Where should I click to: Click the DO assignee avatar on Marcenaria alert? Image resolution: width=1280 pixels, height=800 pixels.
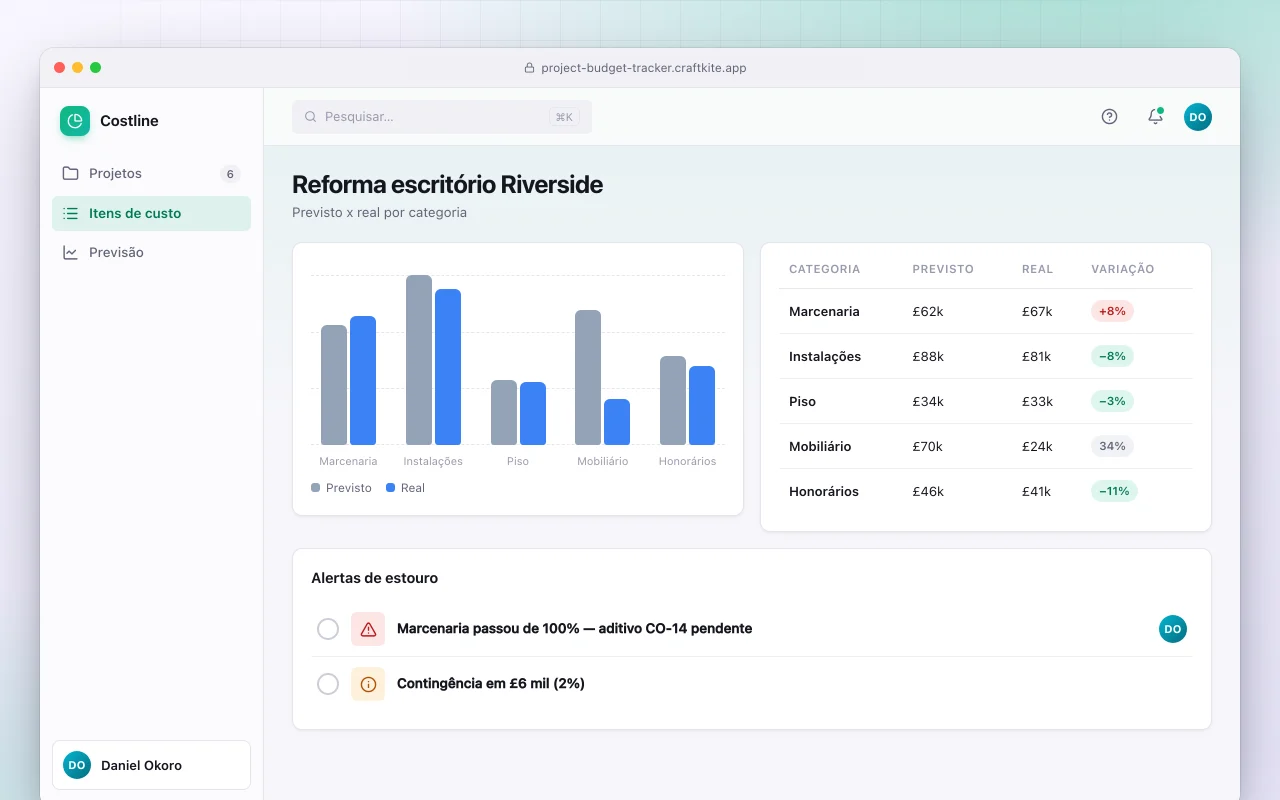pyautogui.click(x=1173, y=629)
